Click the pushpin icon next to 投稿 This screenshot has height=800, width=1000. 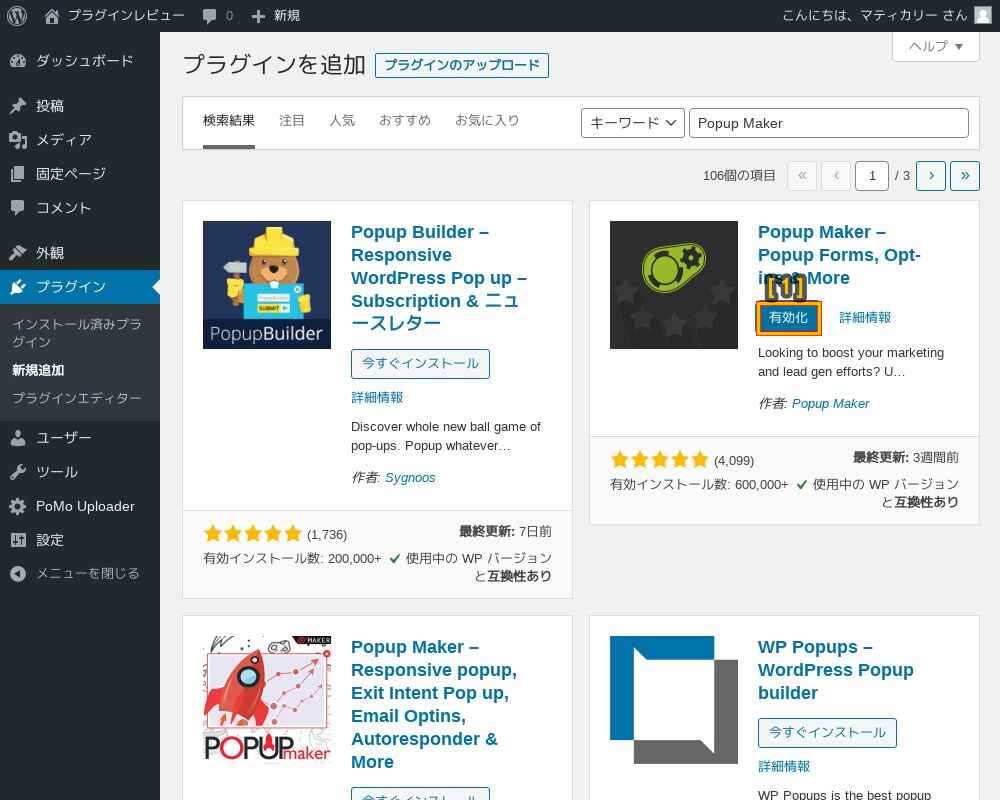coord(18,106)
